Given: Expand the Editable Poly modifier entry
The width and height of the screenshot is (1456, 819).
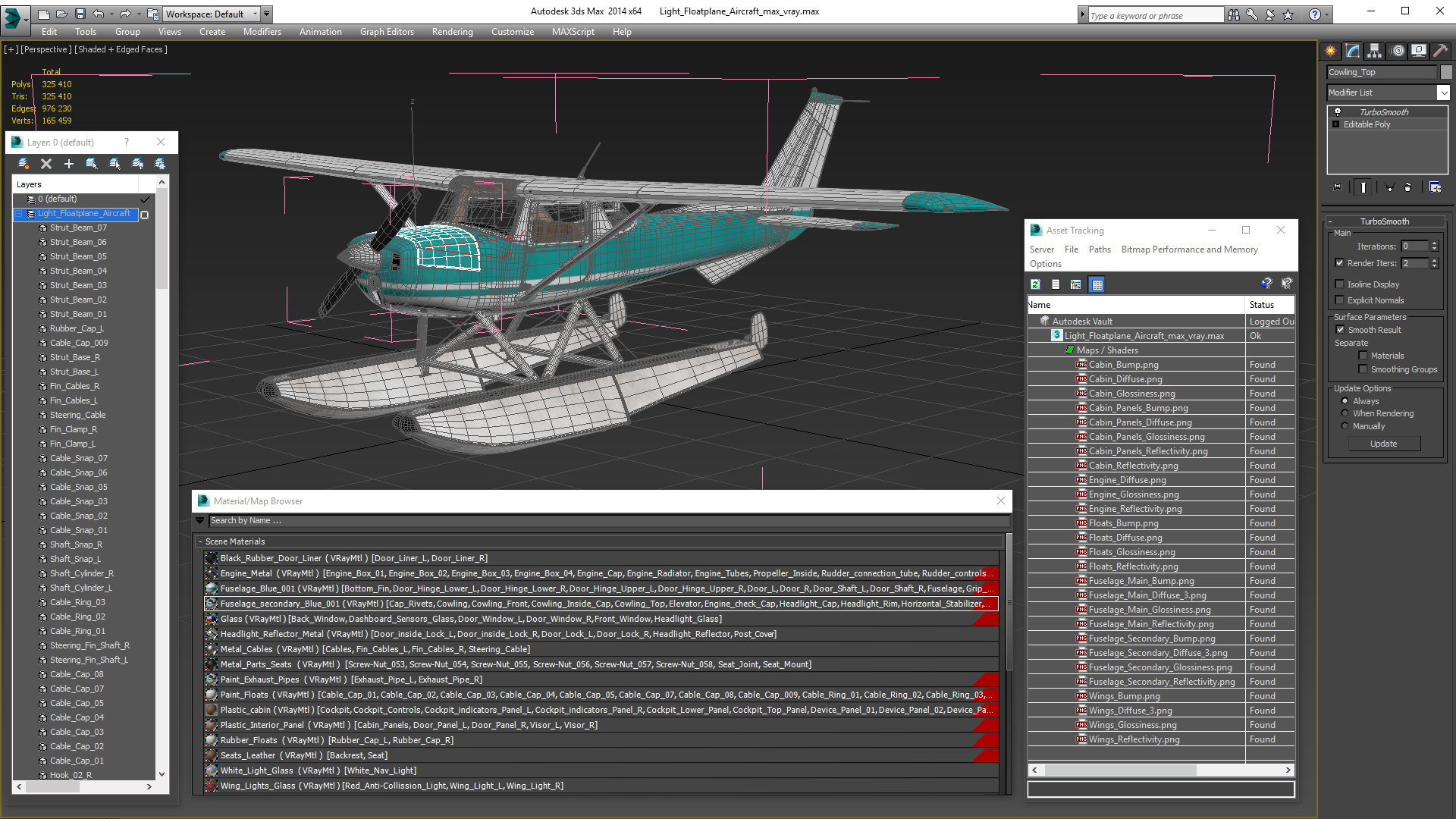Looking at the screenshot, I should tap(1336, 124).
